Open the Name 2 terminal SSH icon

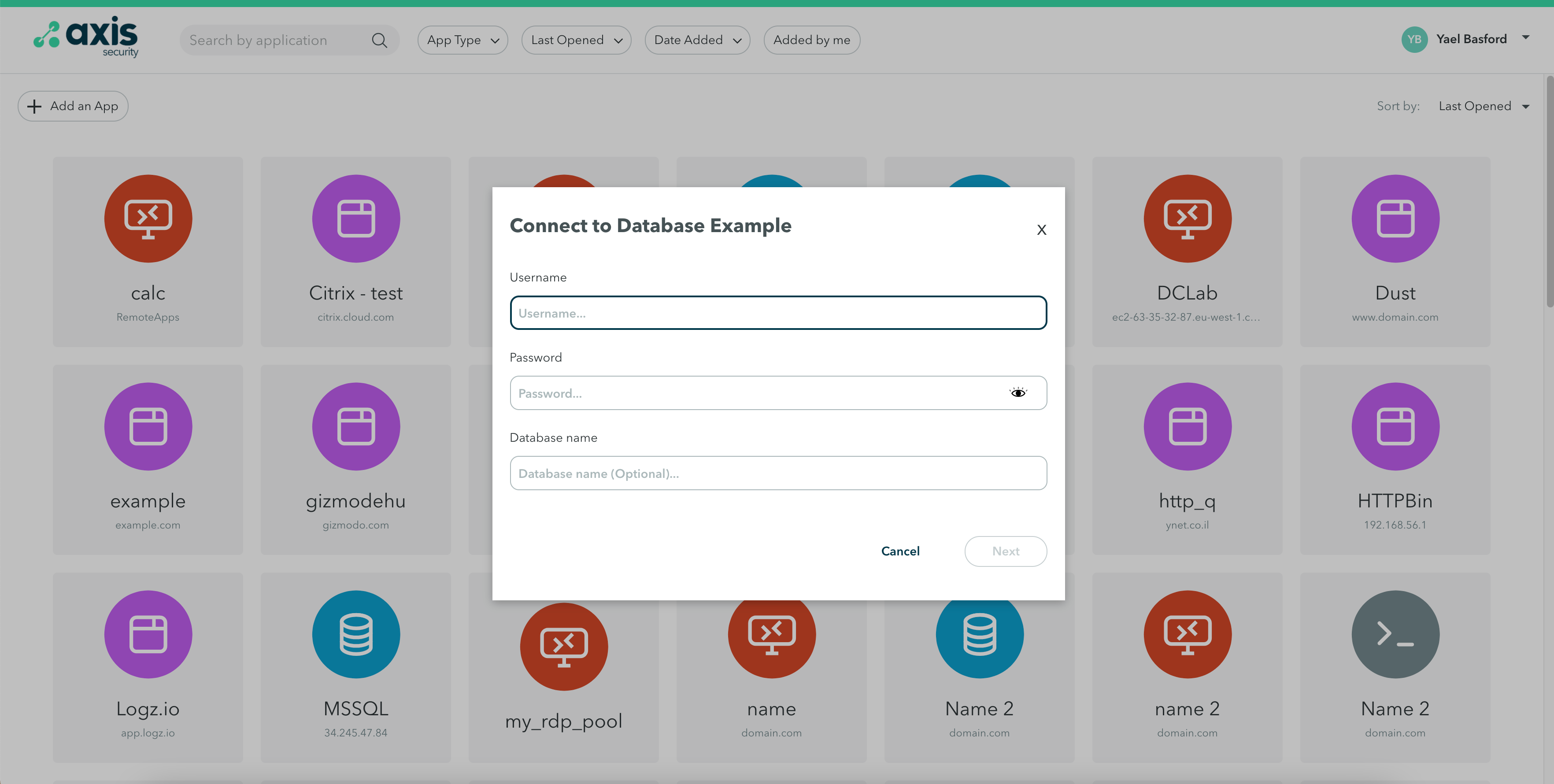(1395, 634)
